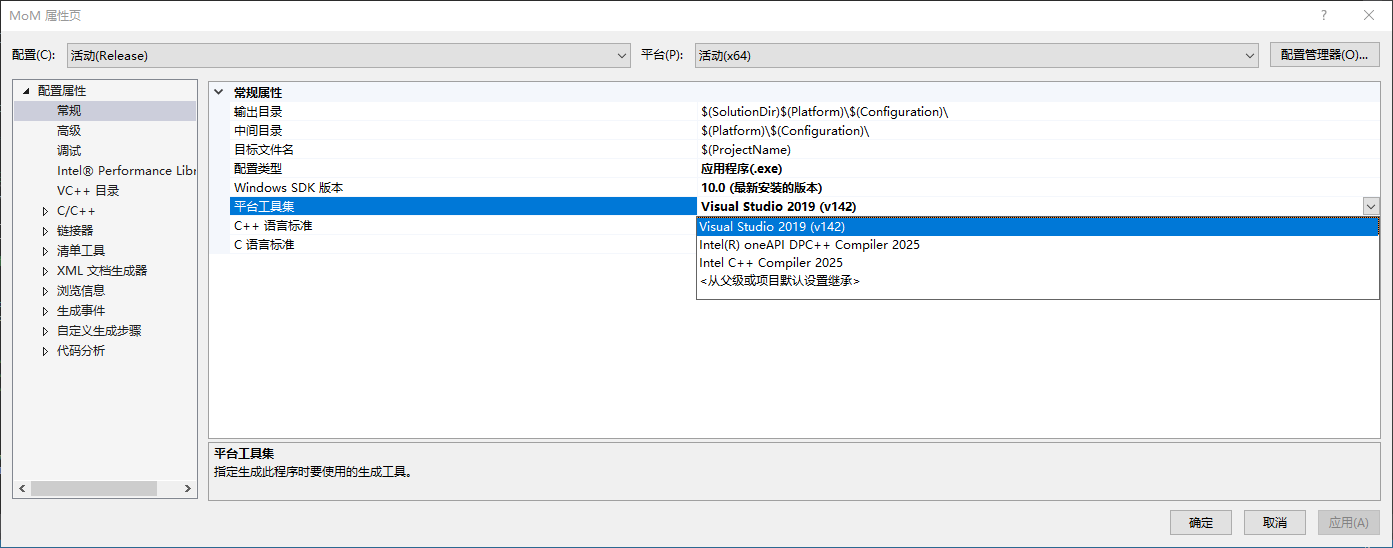
Task: Close the MoM 属性页 dialog
Action: [x=1369, y=15]
